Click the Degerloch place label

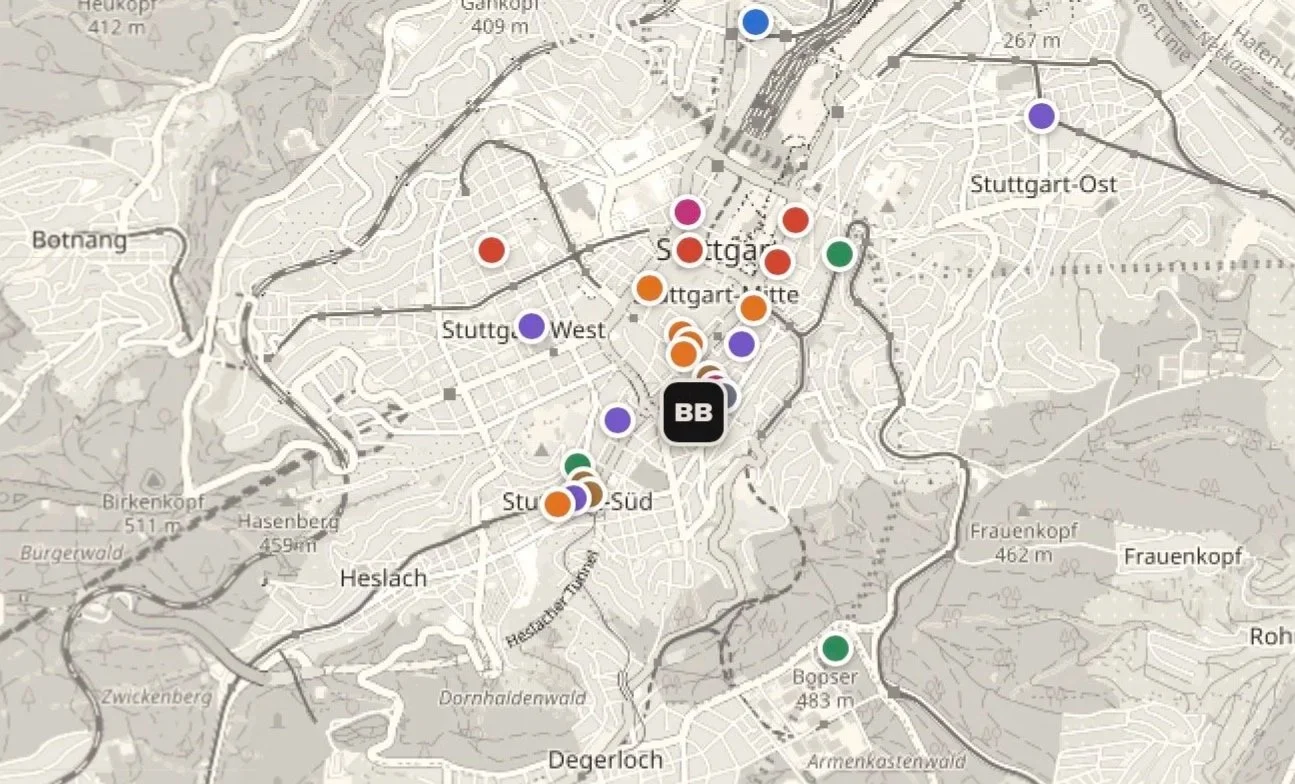click(605, 760)
